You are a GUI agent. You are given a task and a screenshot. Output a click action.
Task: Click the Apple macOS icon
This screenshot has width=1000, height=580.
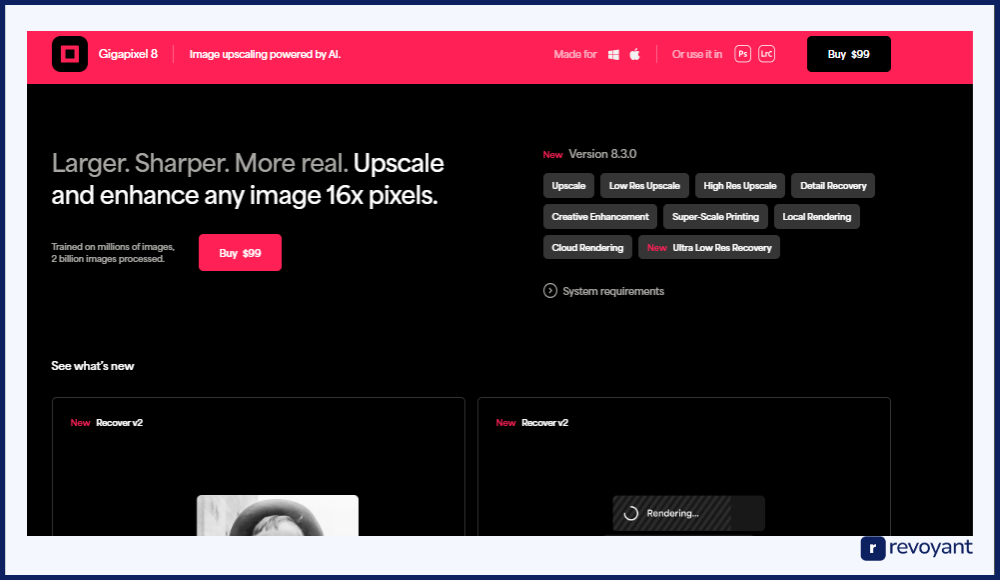(x=635, y=54)
